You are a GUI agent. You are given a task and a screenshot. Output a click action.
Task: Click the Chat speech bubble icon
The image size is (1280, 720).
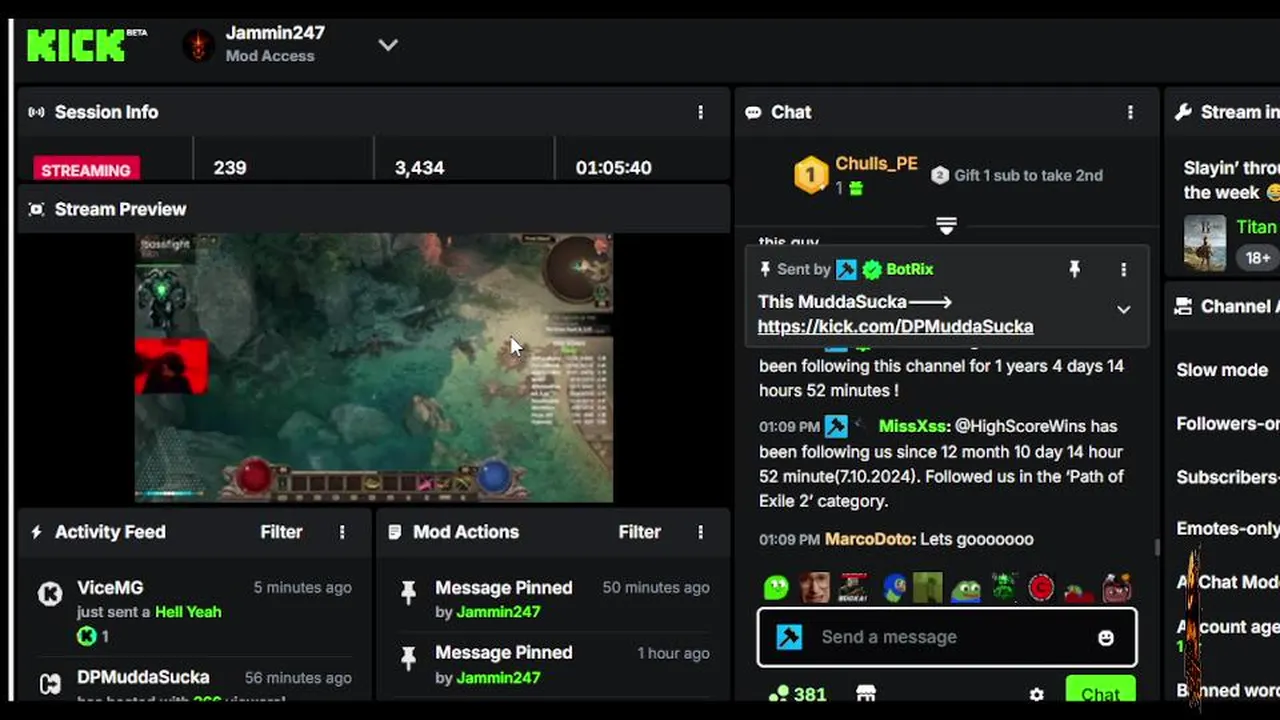[753, 112]
